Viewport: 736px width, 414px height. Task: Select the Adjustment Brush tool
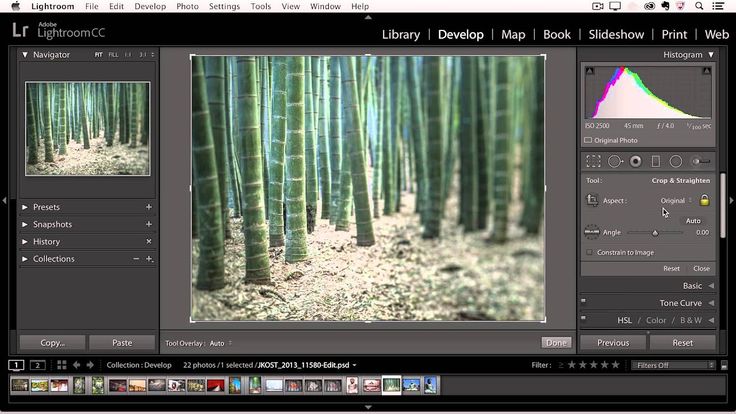[701, 161]
